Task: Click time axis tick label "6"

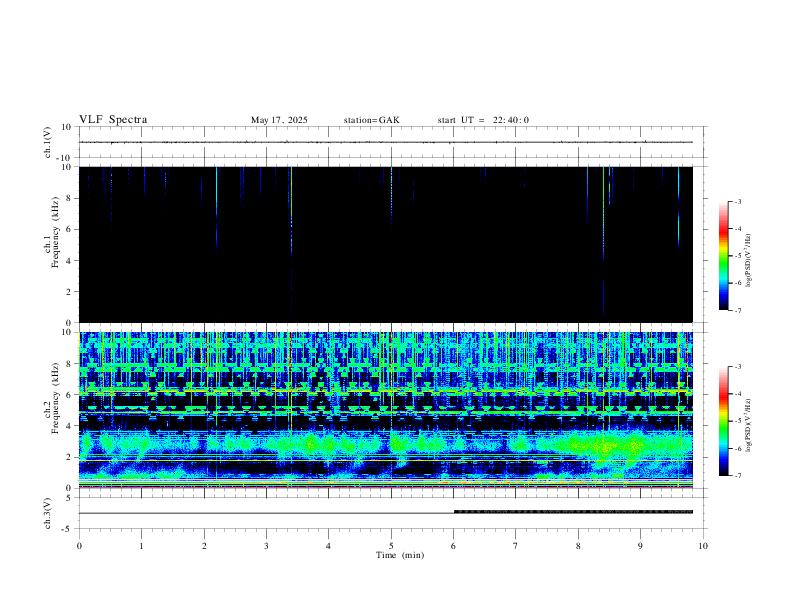Action: pyautogui.click(x=453, y=546)
